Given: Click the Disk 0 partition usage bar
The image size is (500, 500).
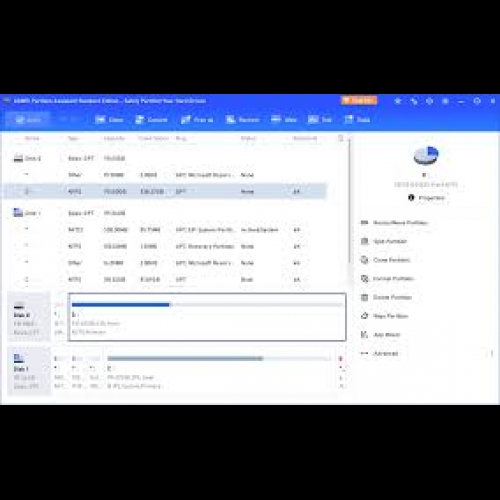Looking at the screenshot, I should tap(207, 305).
